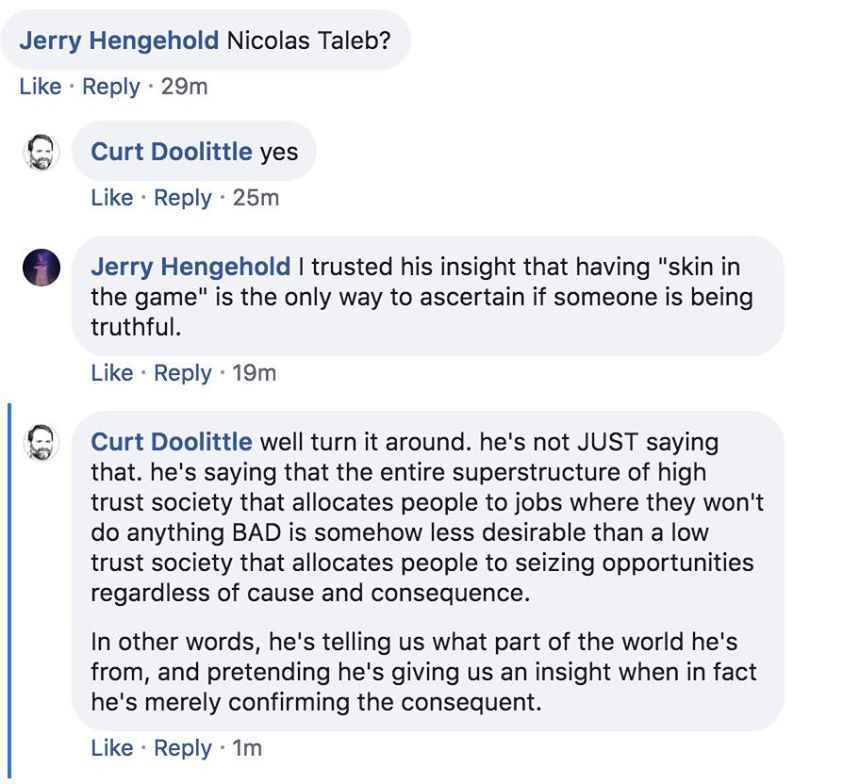
Task: Like Curt Doolittle's "yes" comment
Action: [112, 198]
